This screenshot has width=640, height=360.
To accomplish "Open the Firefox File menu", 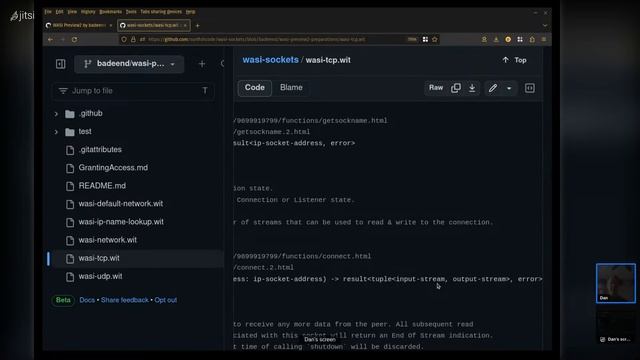I will point(48,12).
